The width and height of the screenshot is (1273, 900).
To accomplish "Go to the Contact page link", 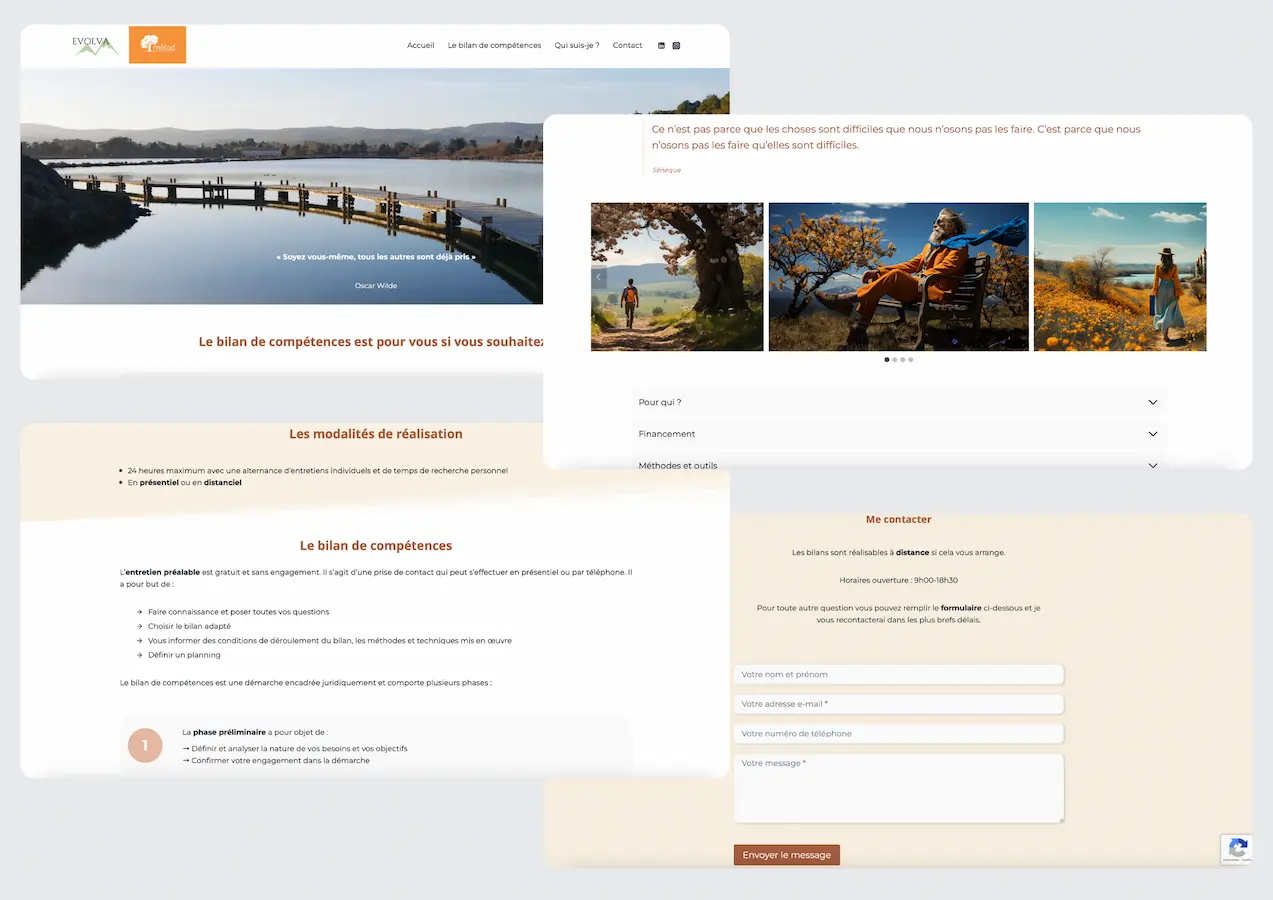I will click(x=627, y=45).
